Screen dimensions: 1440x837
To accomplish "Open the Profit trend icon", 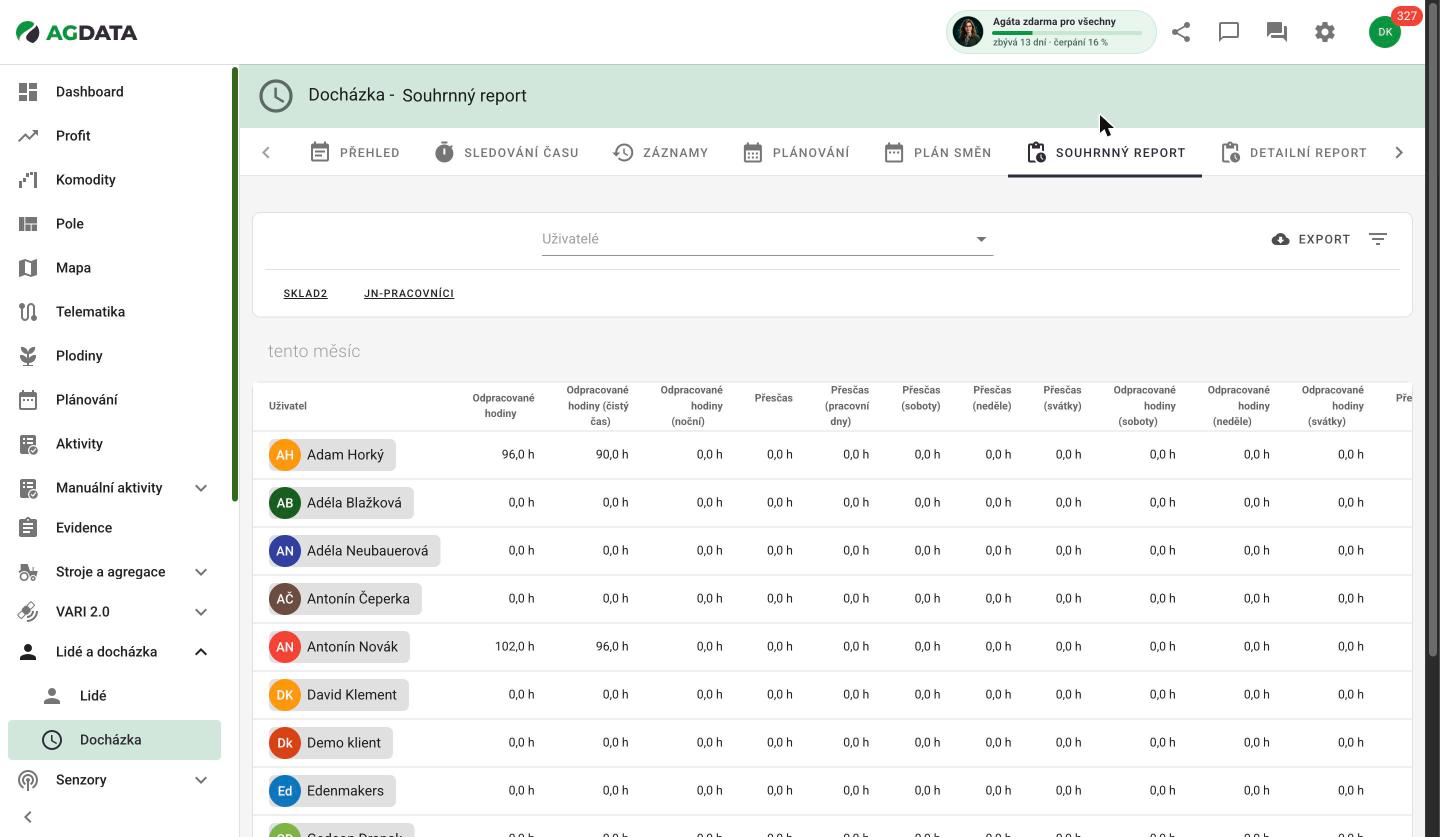I will pos(28,136).
